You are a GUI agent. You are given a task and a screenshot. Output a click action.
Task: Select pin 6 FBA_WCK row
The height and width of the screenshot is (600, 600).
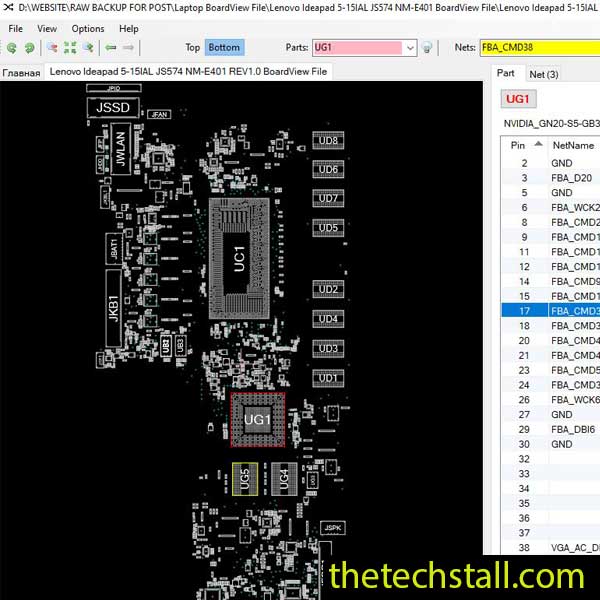click(551, 207)
